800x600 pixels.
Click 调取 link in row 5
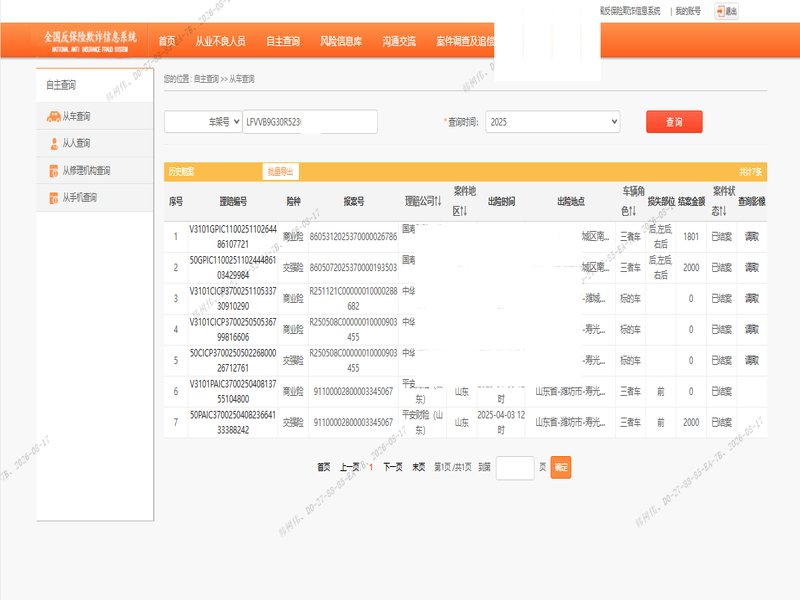point(752,361)
